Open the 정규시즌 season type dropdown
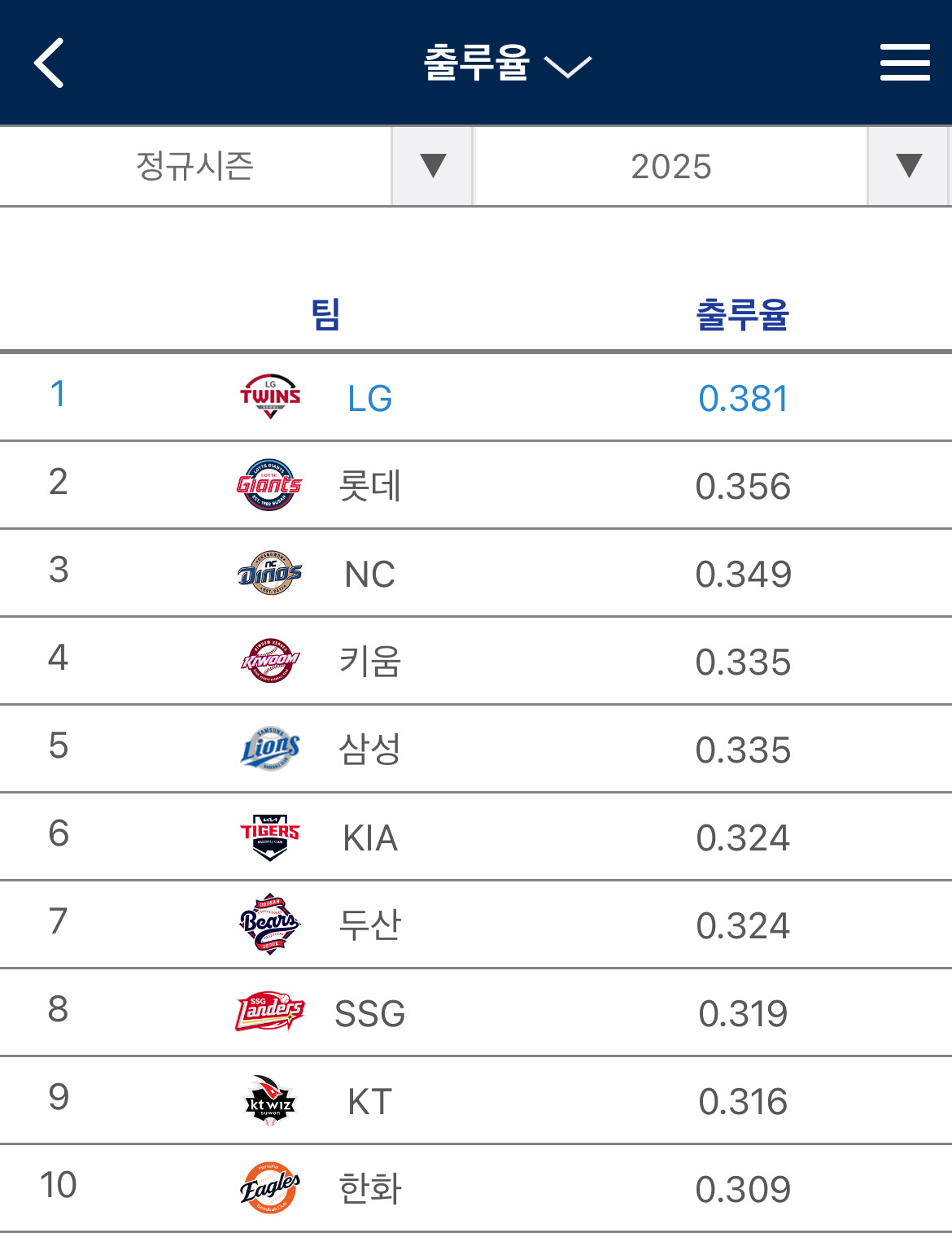This screenshot has width=952, height=1233. (236, 166)
